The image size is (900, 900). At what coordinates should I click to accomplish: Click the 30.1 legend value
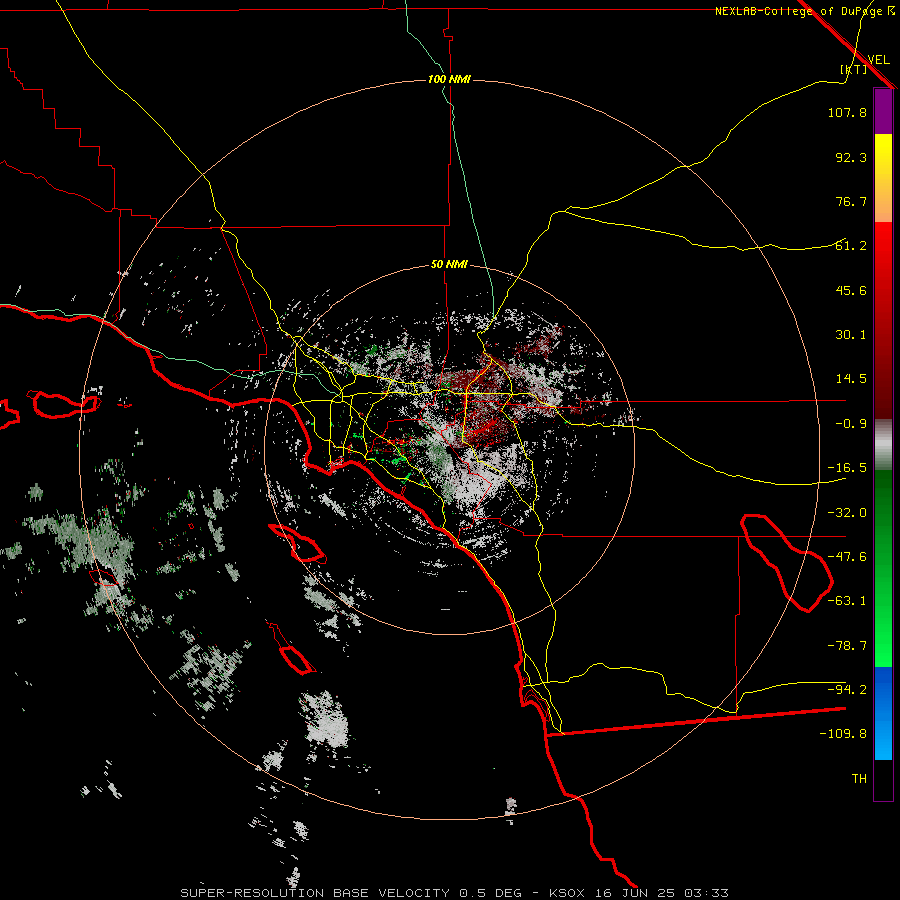tap(851, 335)
